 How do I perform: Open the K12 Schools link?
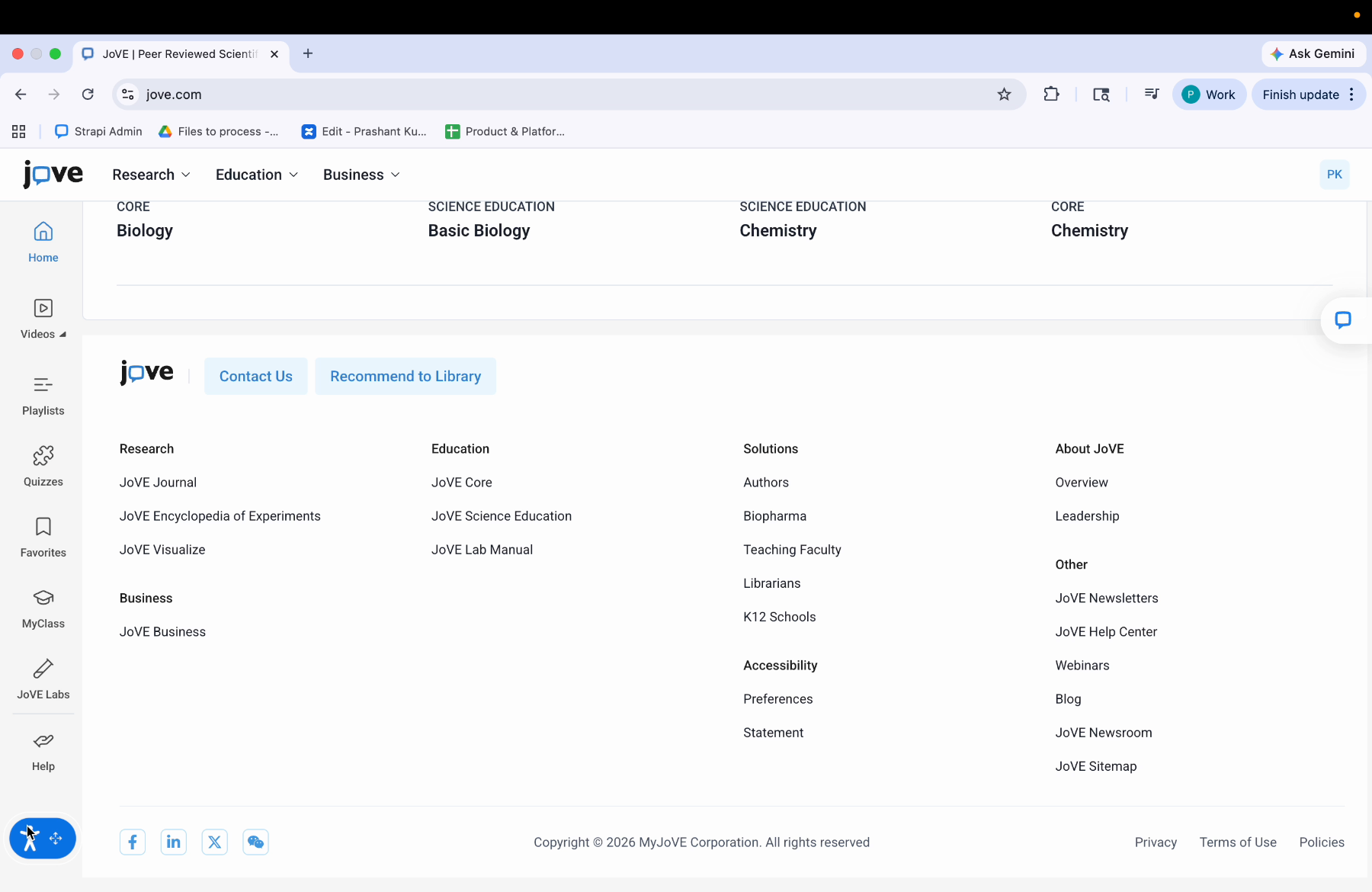(780, 617)
